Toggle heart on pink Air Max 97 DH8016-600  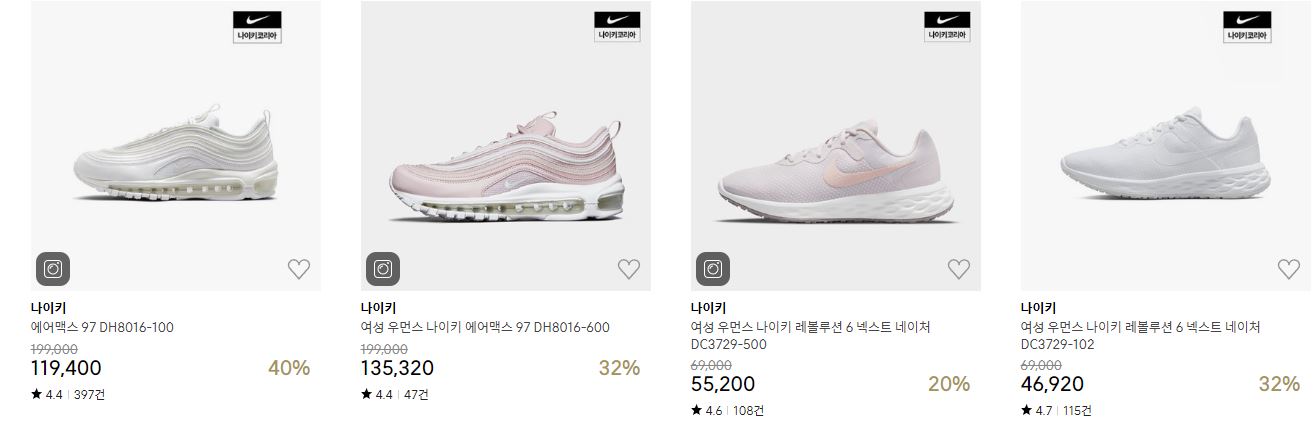pos(628,268)
